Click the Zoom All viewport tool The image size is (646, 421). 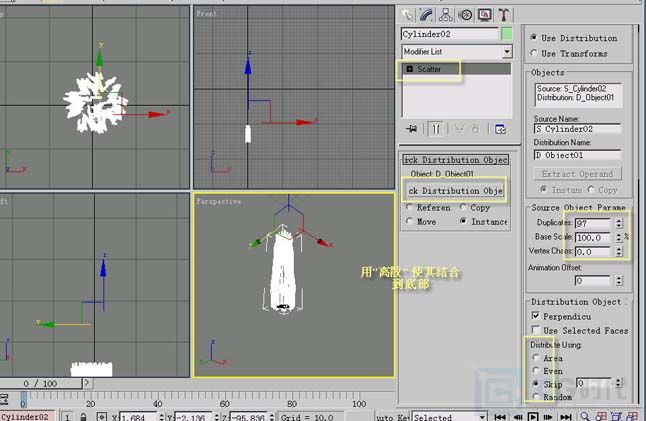pos(601,416)
